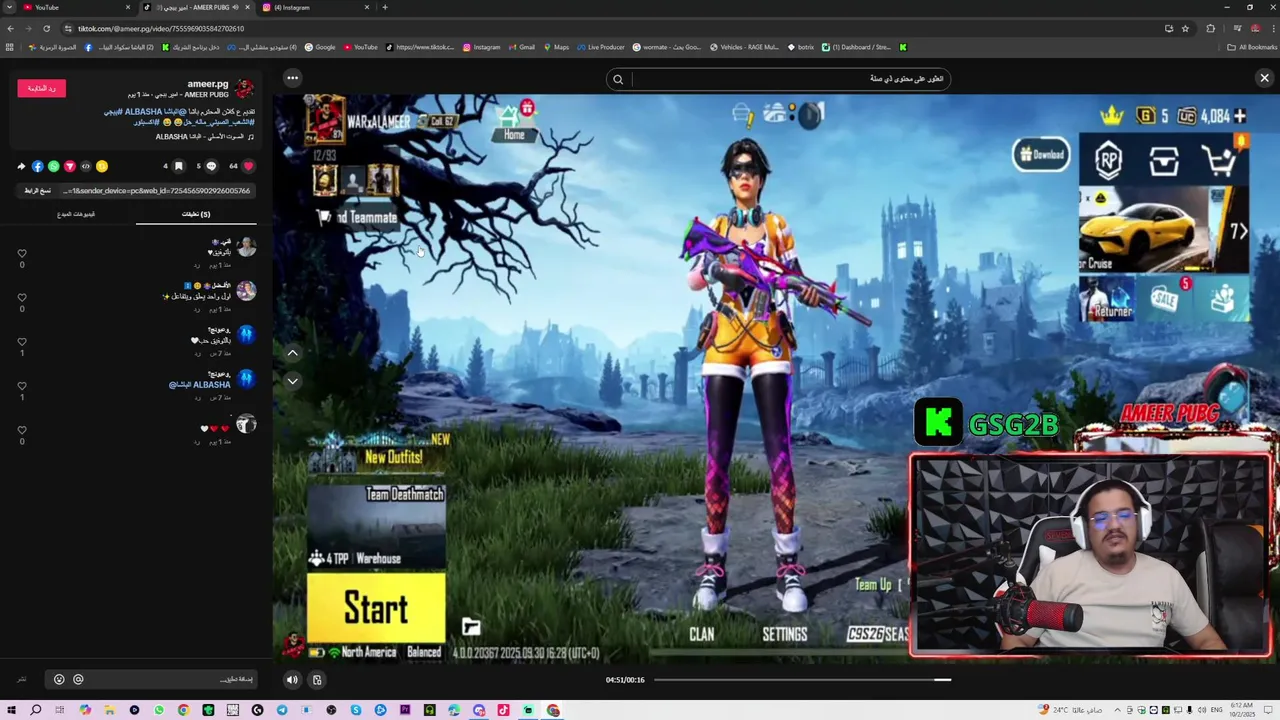Open the three-dots more options menu
This screenshot has width=1280, height=720.
pos(292,77)
